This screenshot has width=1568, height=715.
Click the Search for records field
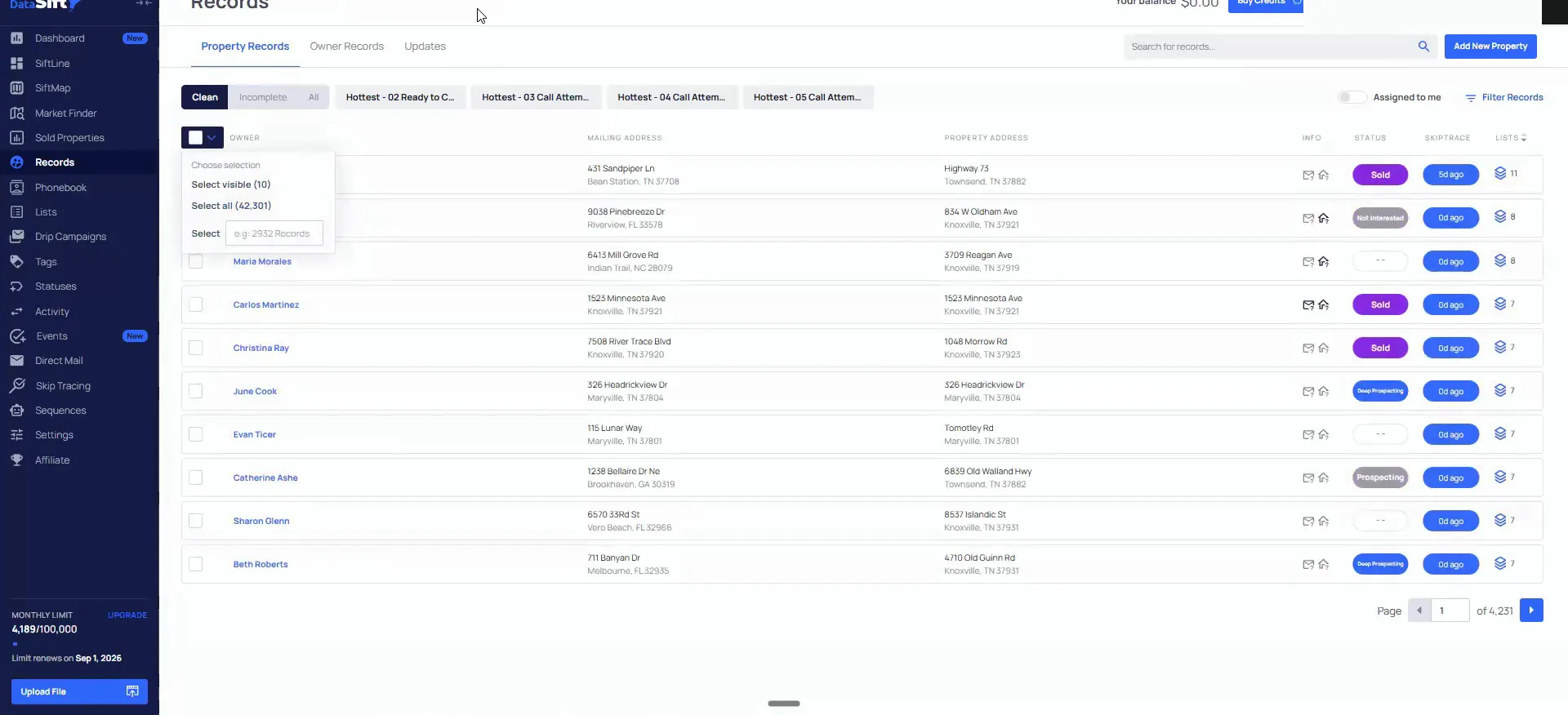[1270, 47]
